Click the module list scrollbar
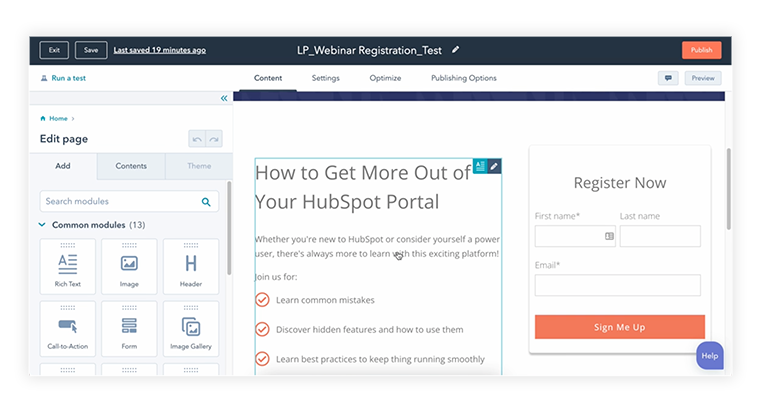 click(x=229, y=228)
